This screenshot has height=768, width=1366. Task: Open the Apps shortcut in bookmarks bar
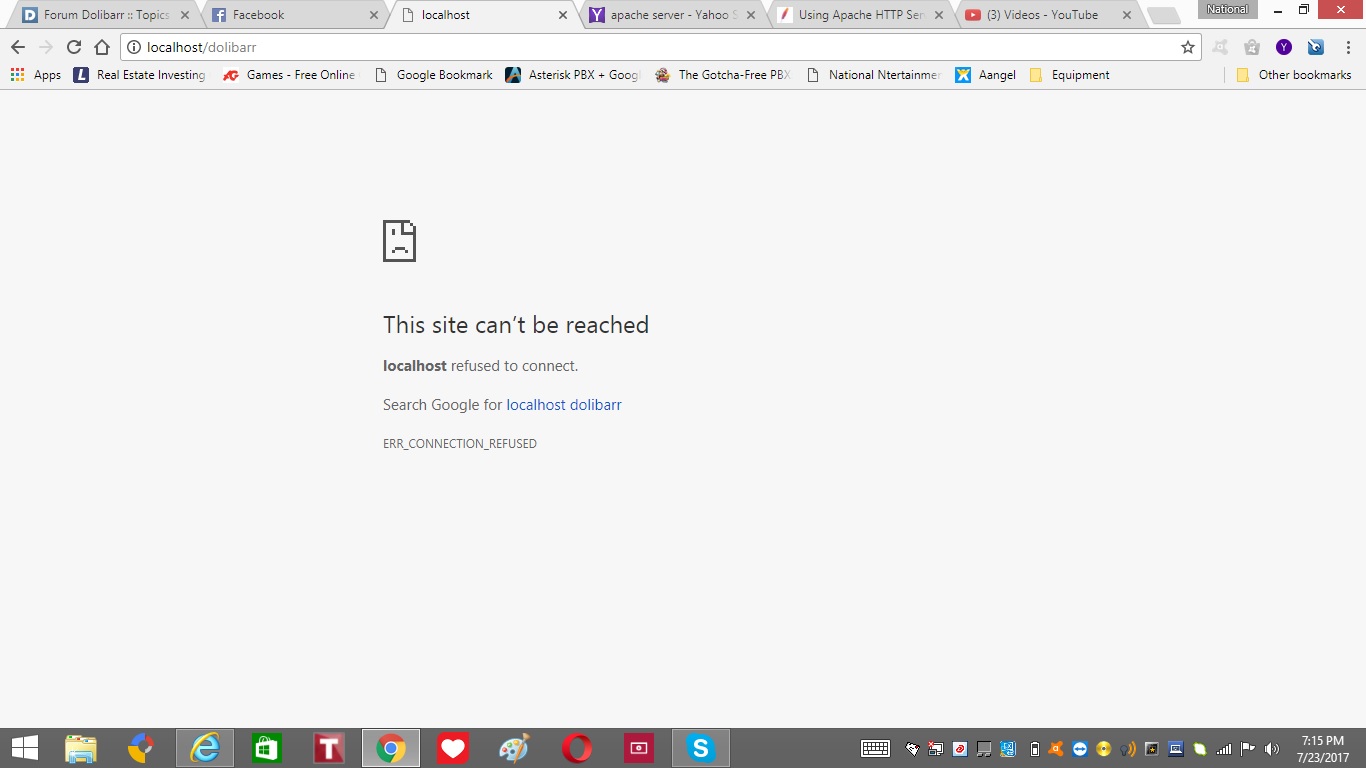click(36, 75)
